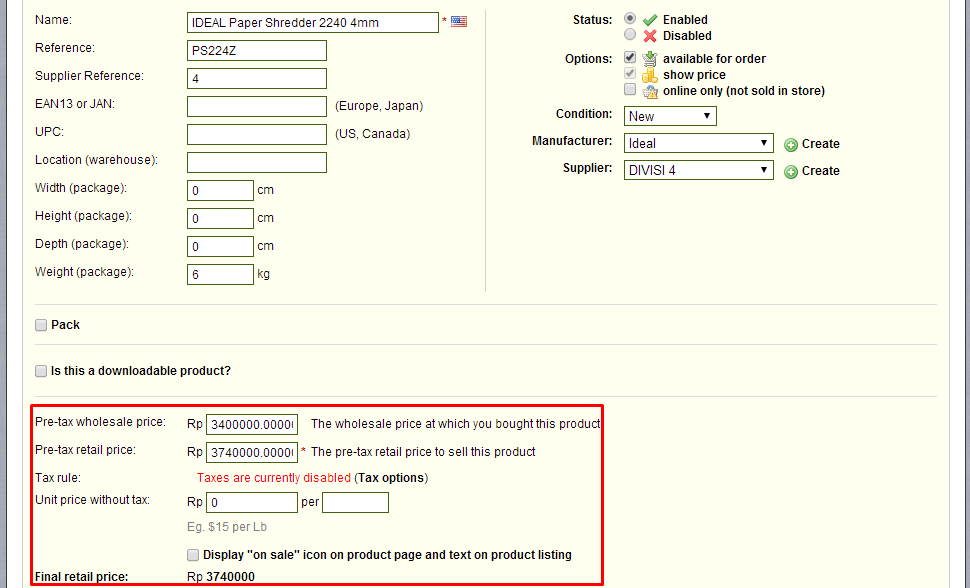This screenshot has height=588, width=970.
Task: Click Create link next to Supplier
Action: click(820, 171)
